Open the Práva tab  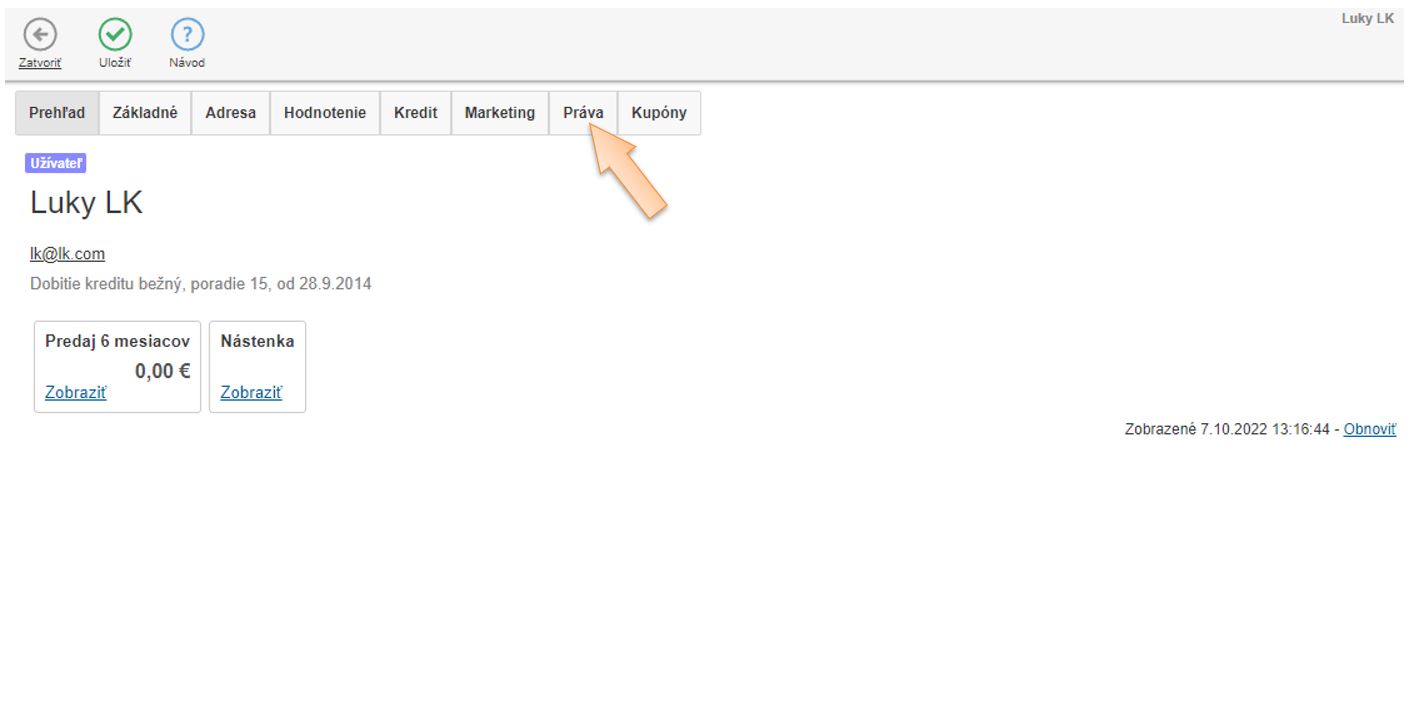583,113
